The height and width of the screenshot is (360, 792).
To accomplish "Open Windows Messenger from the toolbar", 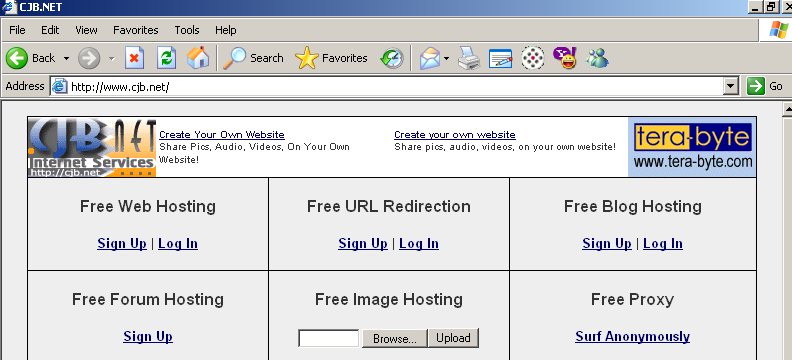I will (x=598, y=58).
